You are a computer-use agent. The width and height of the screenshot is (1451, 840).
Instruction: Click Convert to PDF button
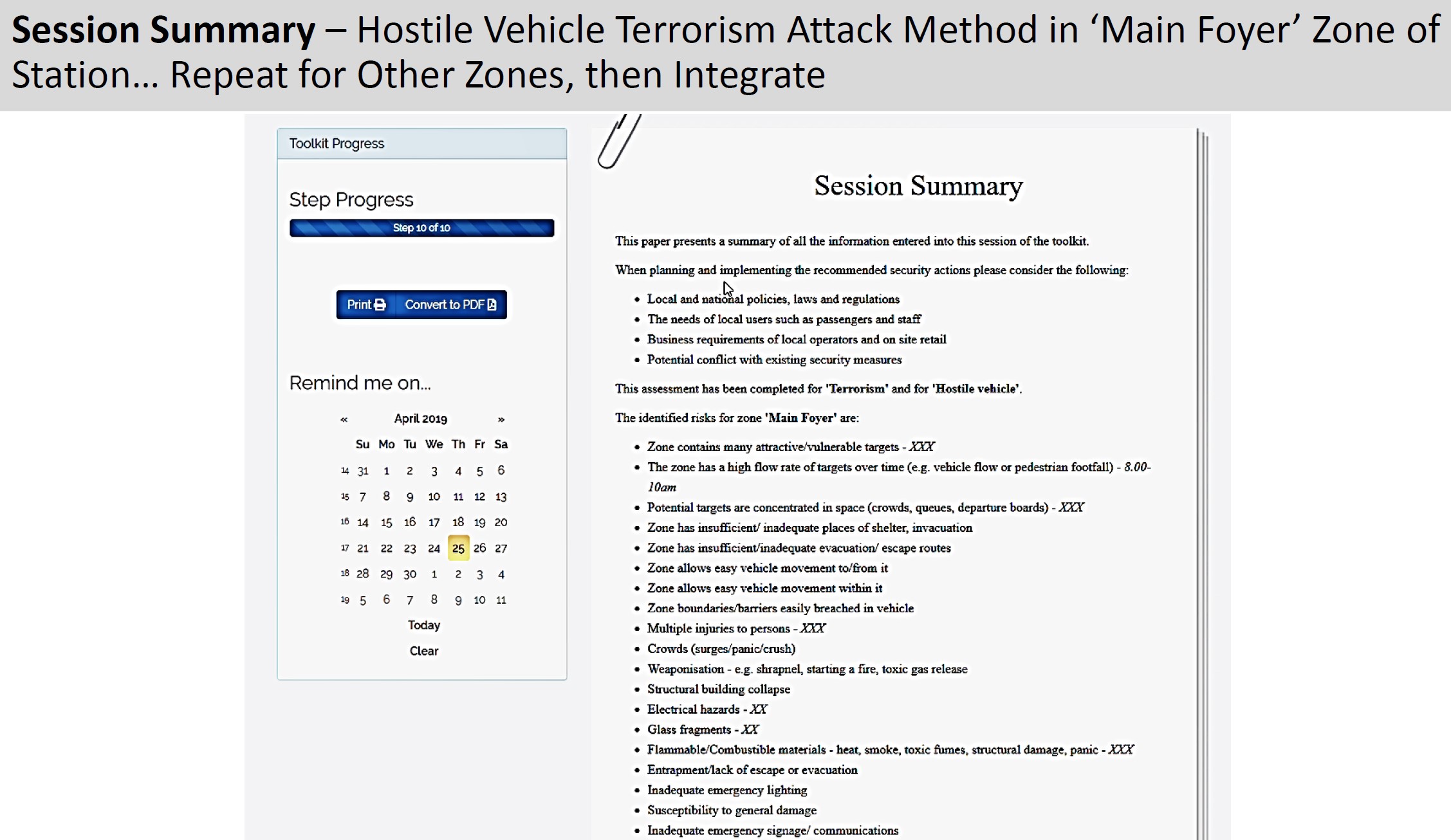coord(450,304)
